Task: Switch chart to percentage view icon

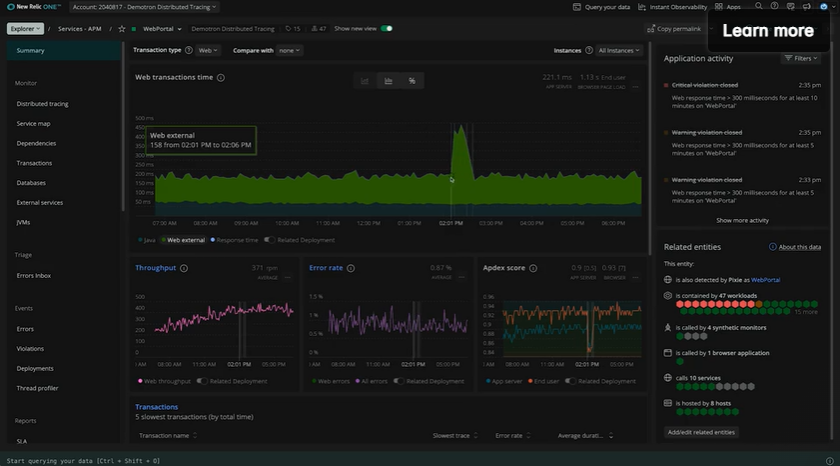Action: tap(411, 81)
